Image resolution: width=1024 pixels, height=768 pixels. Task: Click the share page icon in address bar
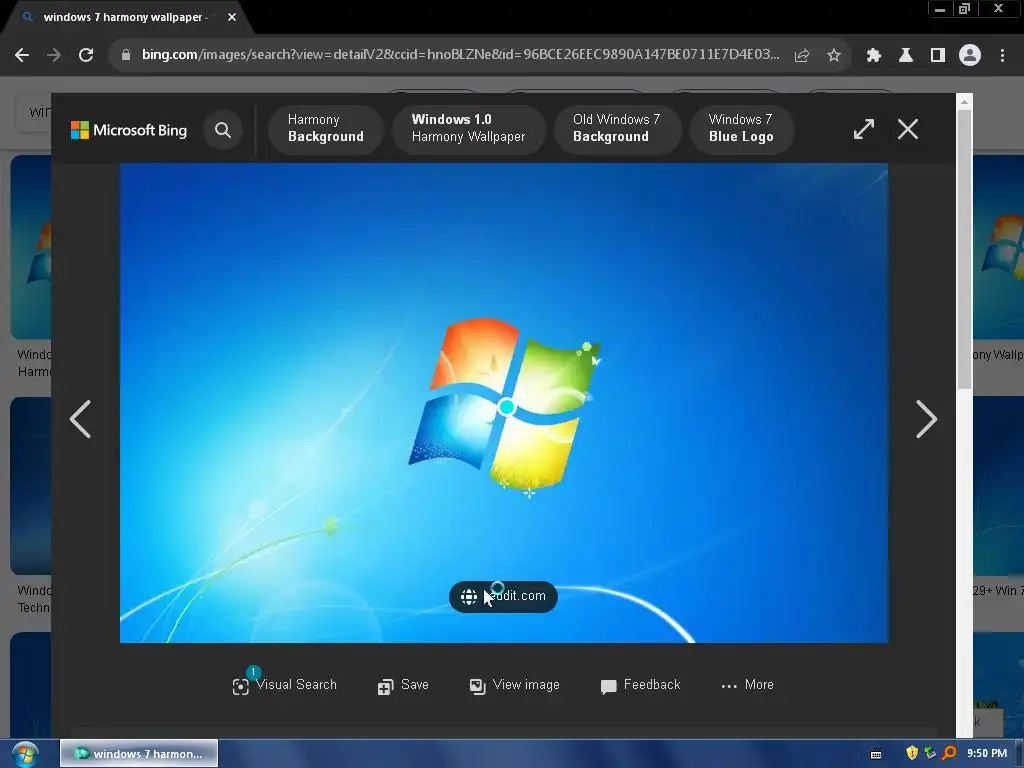tap(802, 56)
